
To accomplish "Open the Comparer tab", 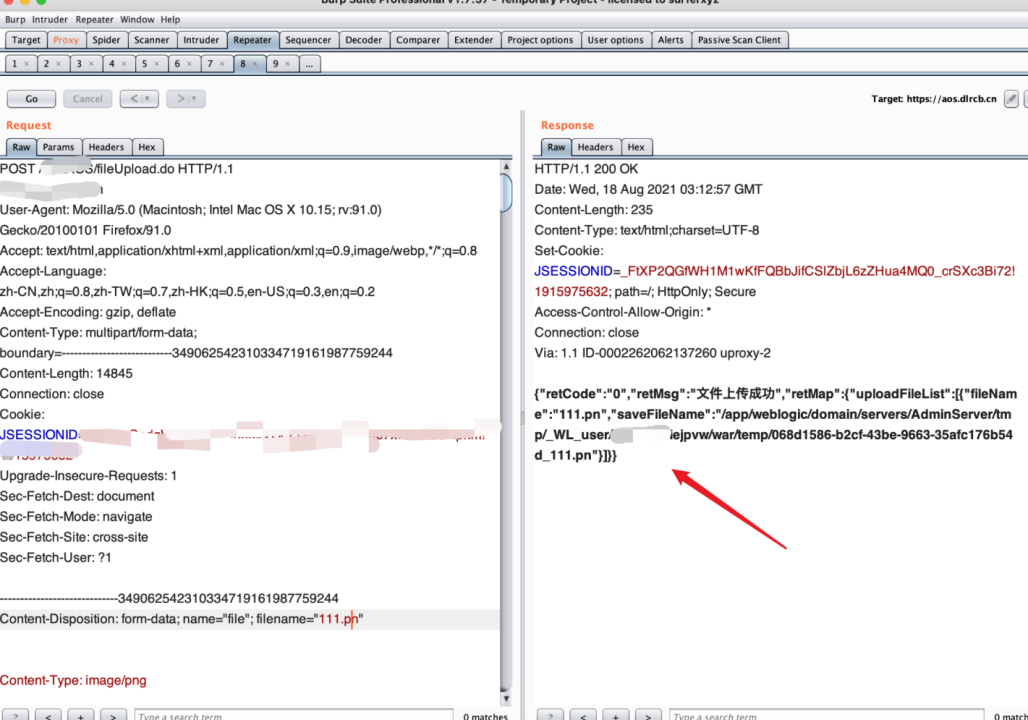I will point(418,40).
